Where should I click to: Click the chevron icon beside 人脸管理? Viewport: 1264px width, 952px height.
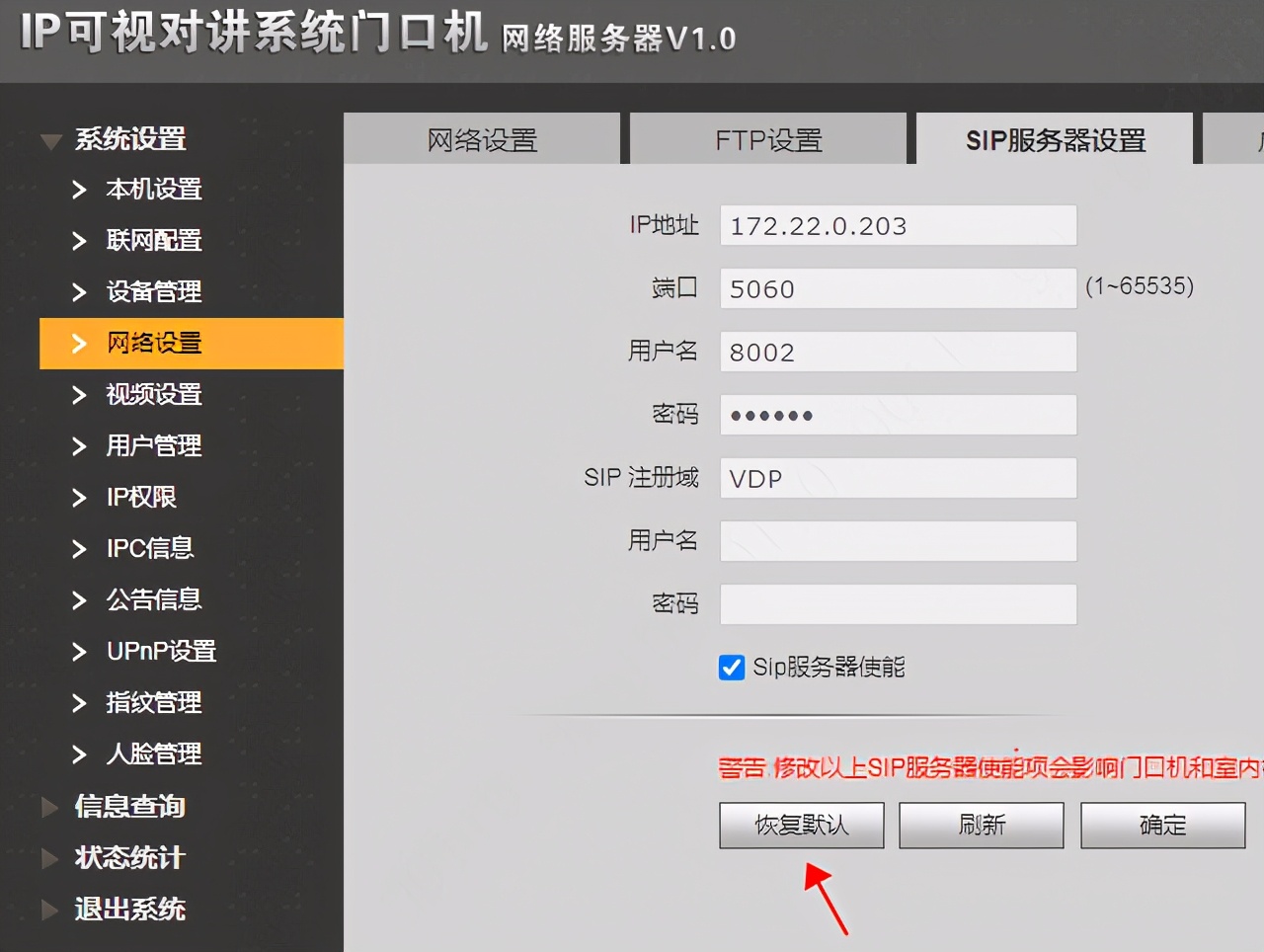(x=79, y=754)
